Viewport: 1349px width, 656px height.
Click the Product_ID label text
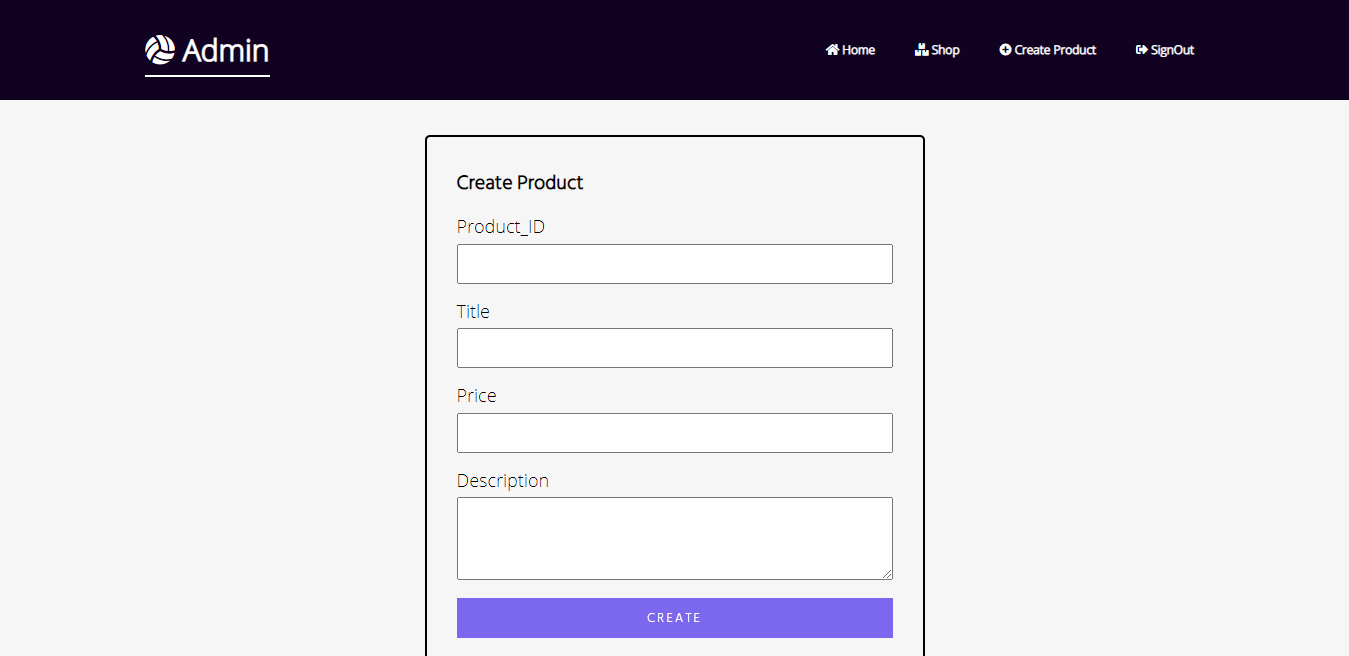pos(500,226)
